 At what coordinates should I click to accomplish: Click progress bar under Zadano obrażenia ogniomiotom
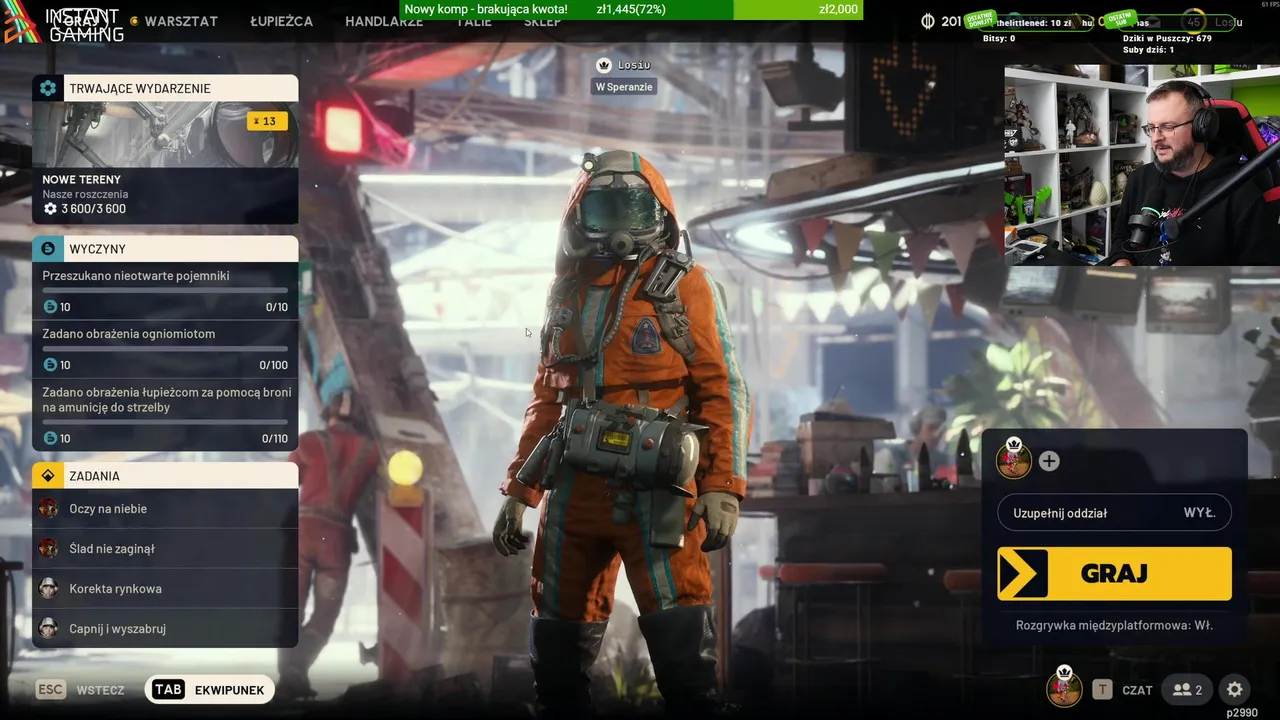[165, 349]
